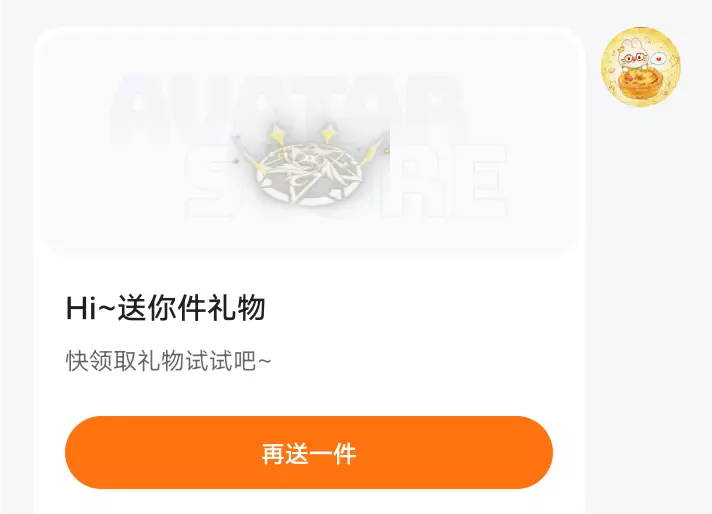Open the sender's bunny profile avatar
The width and height of the screenshot is (712, 514).
click(x=641, y=67)
